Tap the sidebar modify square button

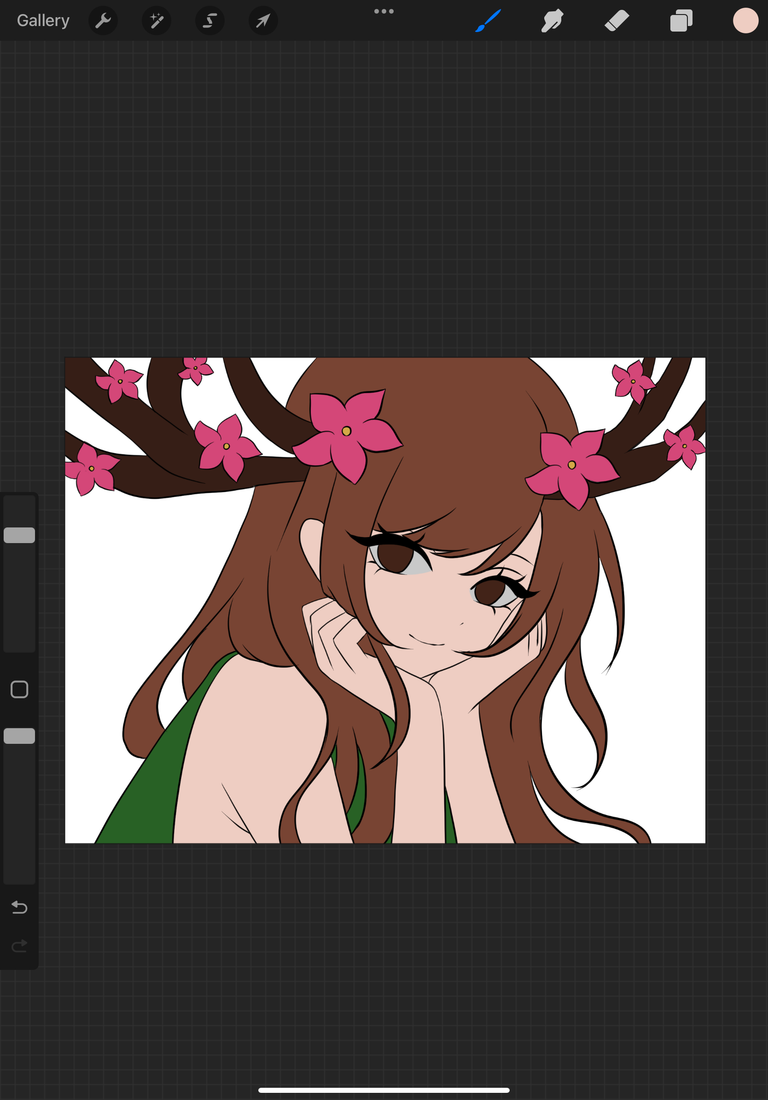point(20,690)
